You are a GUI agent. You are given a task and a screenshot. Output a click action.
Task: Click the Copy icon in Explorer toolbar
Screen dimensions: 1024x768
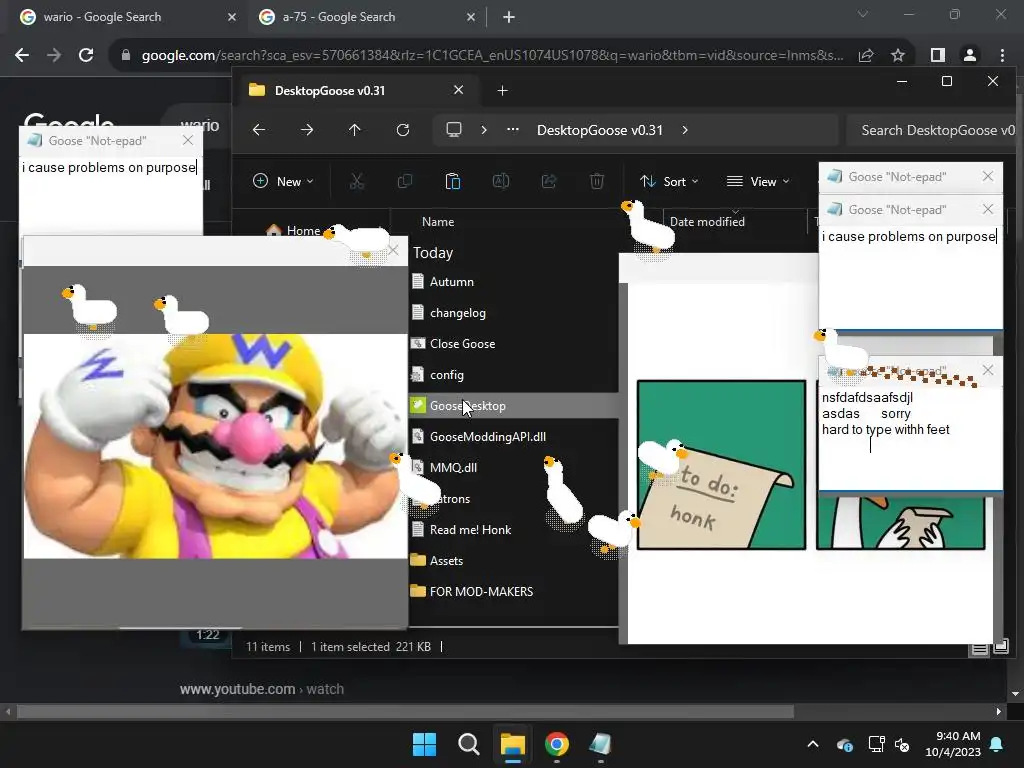tap(405, 182)
